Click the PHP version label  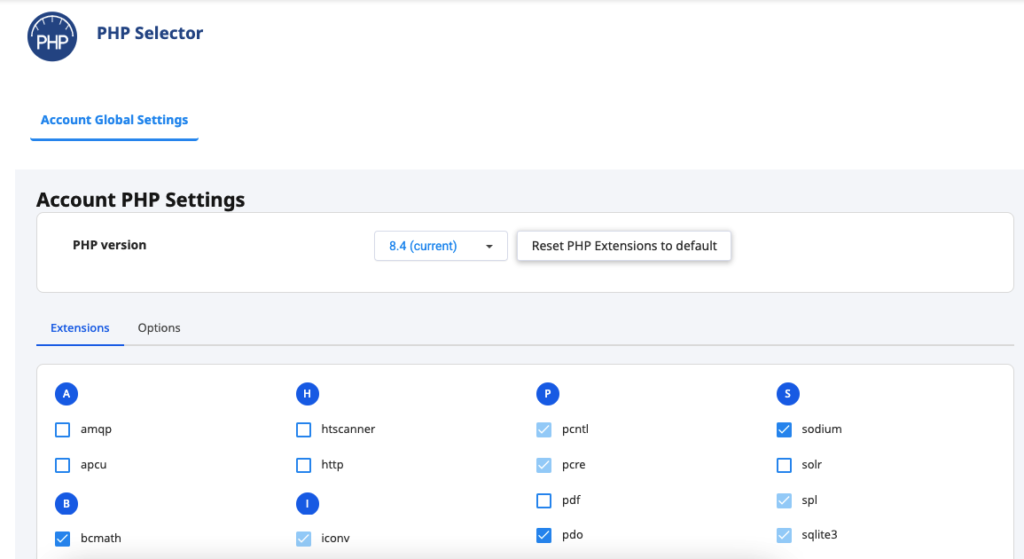(x=109, y=245)
